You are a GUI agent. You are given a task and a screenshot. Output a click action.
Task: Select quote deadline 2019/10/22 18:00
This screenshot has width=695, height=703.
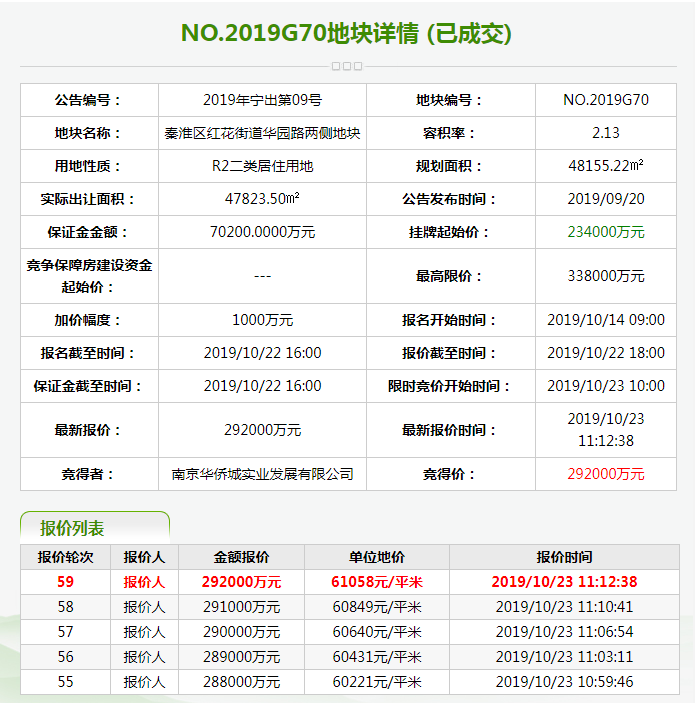[x=606, y=353]
